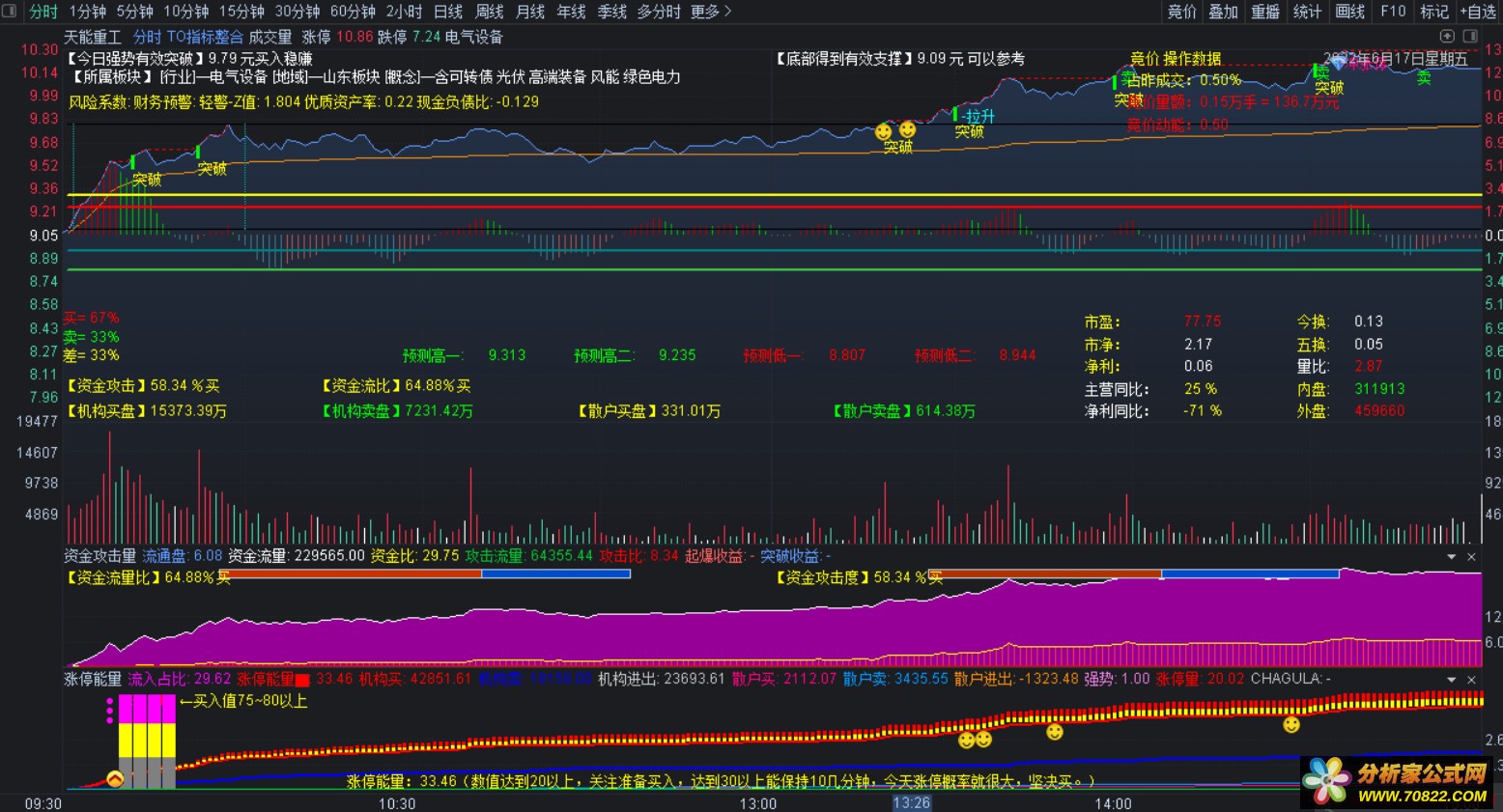This screenshot has height=812, width=1503.
Task: Click the 13:26 time marker on axis
Action: [912, 802]
